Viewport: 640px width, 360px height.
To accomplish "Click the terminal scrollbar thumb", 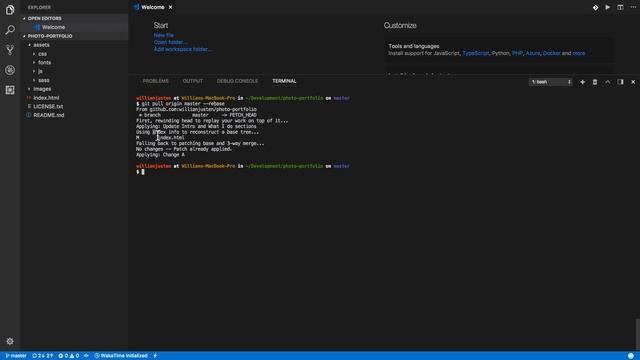I will coord(637,333).
